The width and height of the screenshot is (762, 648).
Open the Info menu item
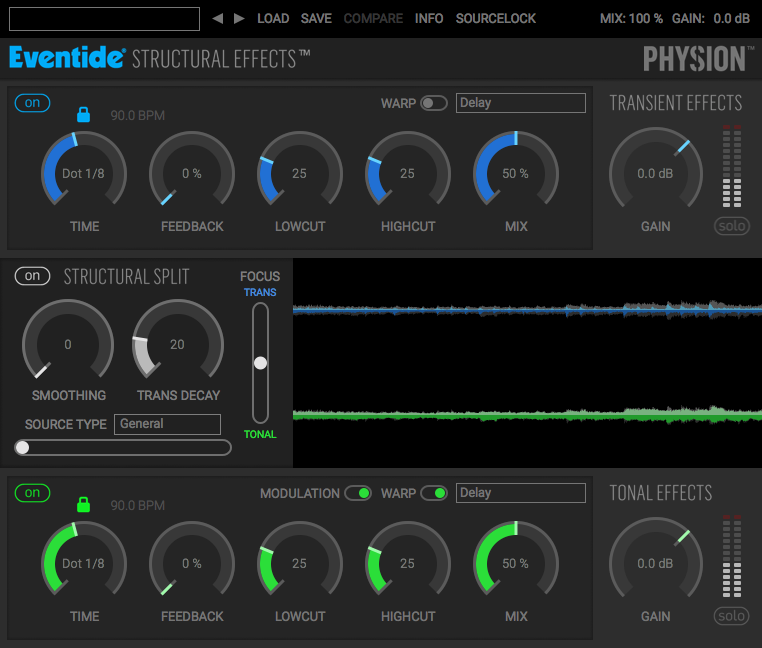[x=429, y=18]
